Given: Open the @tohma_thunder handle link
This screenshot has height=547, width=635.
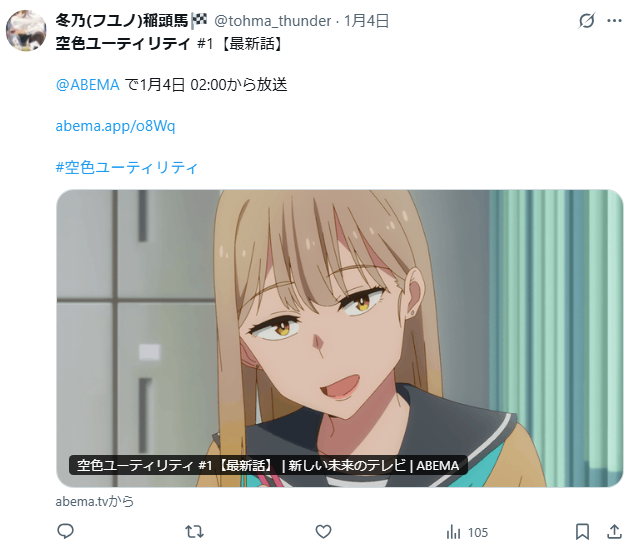Looking at the screenshot, I should (x=272, y=21).
